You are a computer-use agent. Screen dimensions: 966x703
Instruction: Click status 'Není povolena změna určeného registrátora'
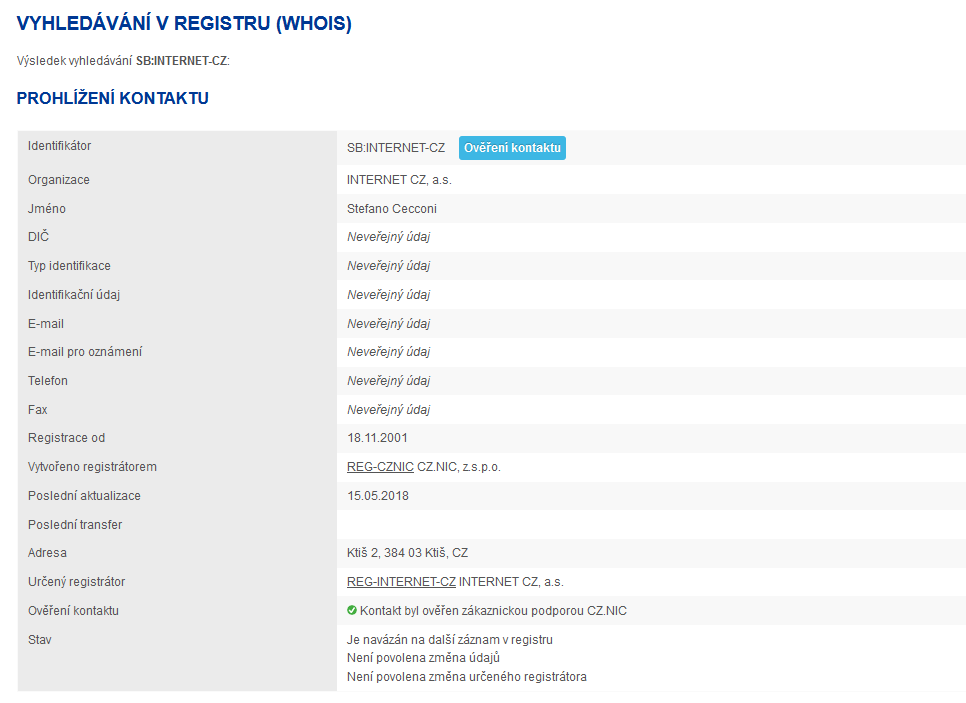point(466,677)
